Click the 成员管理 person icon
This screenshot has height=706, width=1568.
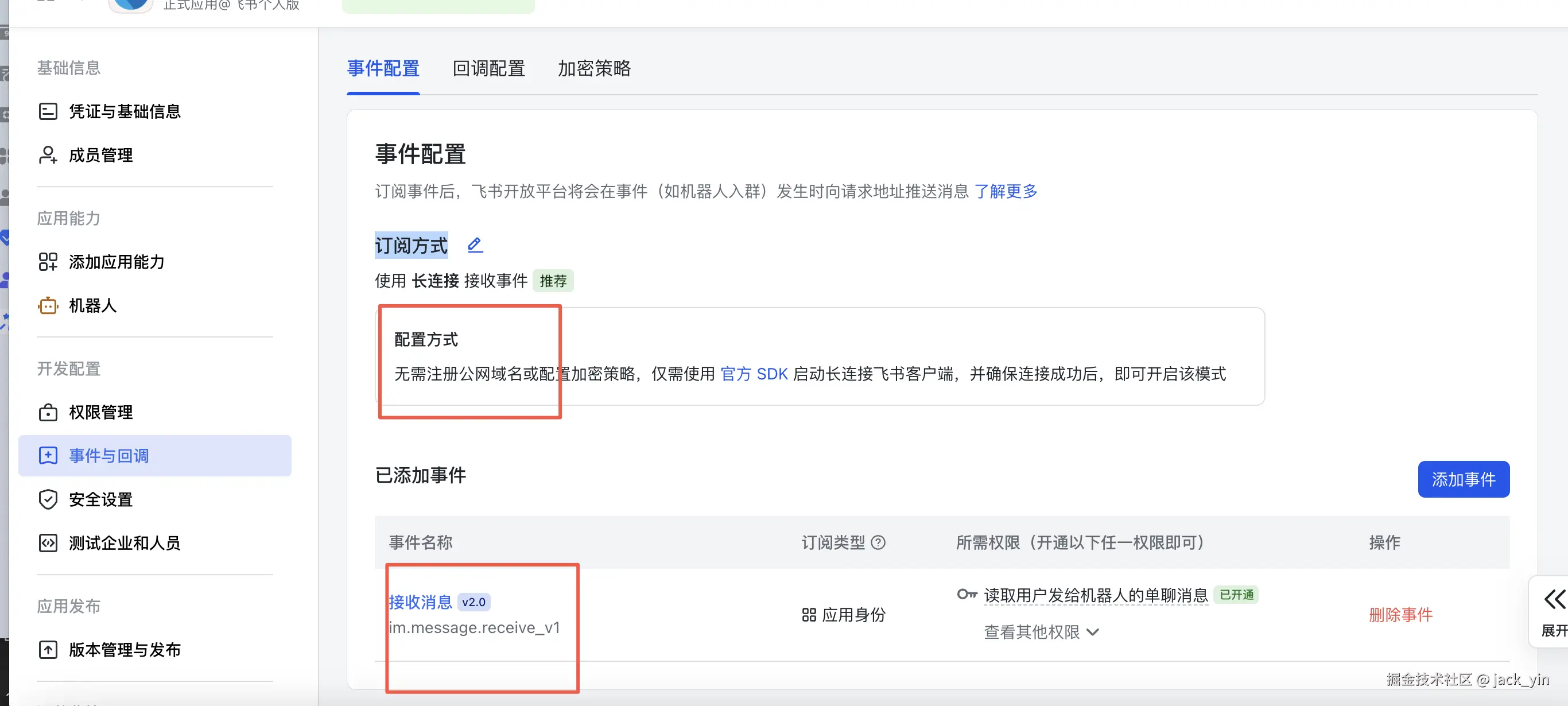pyautogui.click(x=48, y=155)
